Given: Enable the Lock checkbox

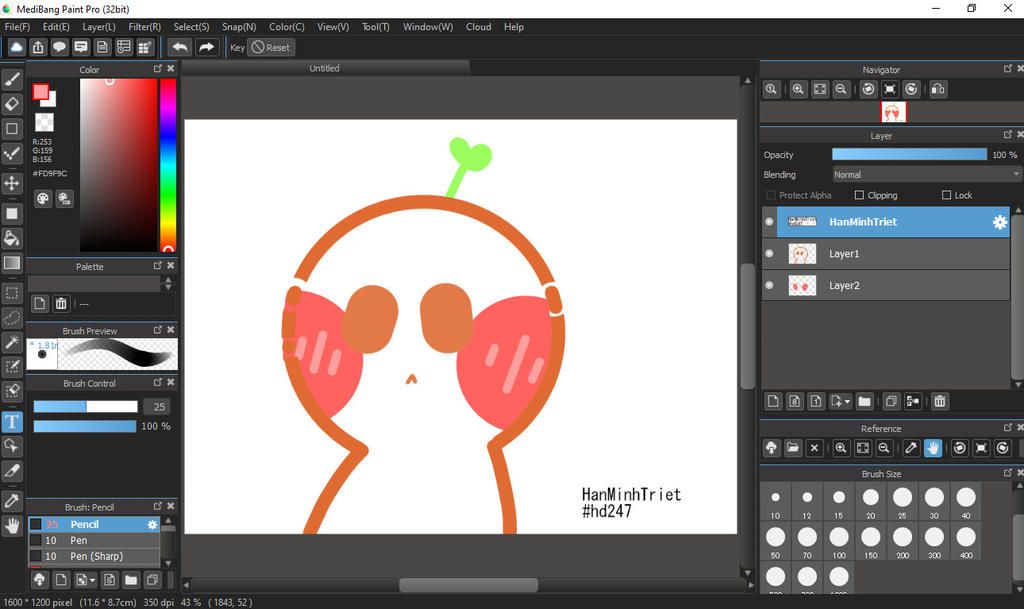Looking at the screenshot, I should click(x=946, y=195).
